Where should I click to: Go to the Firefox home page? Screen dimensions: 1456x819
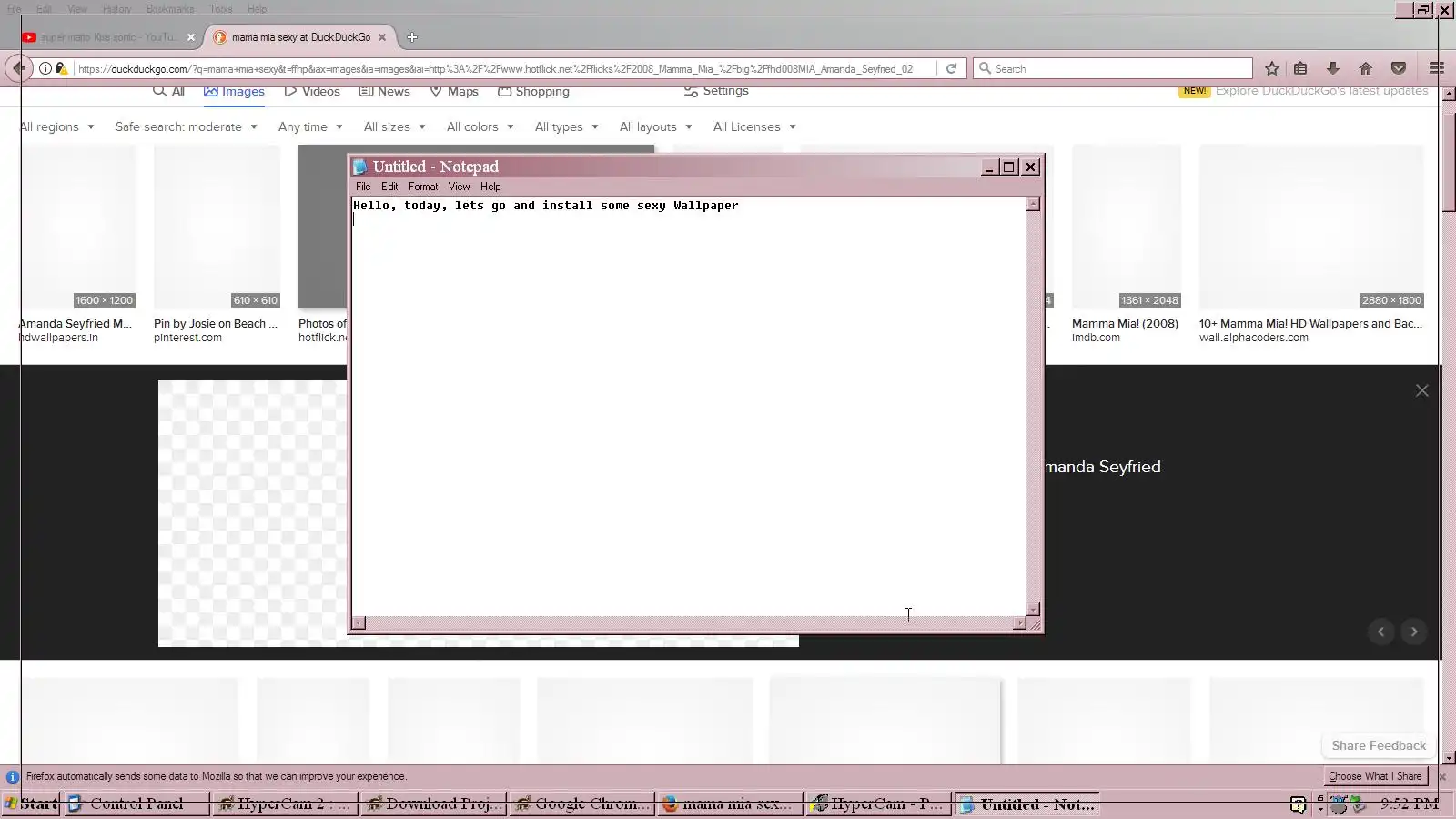pos(1366,68)
